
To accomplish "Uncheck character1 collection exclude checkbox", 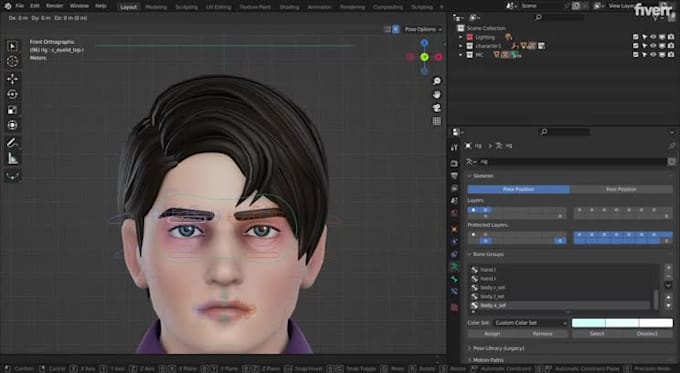I will [636, 46].
